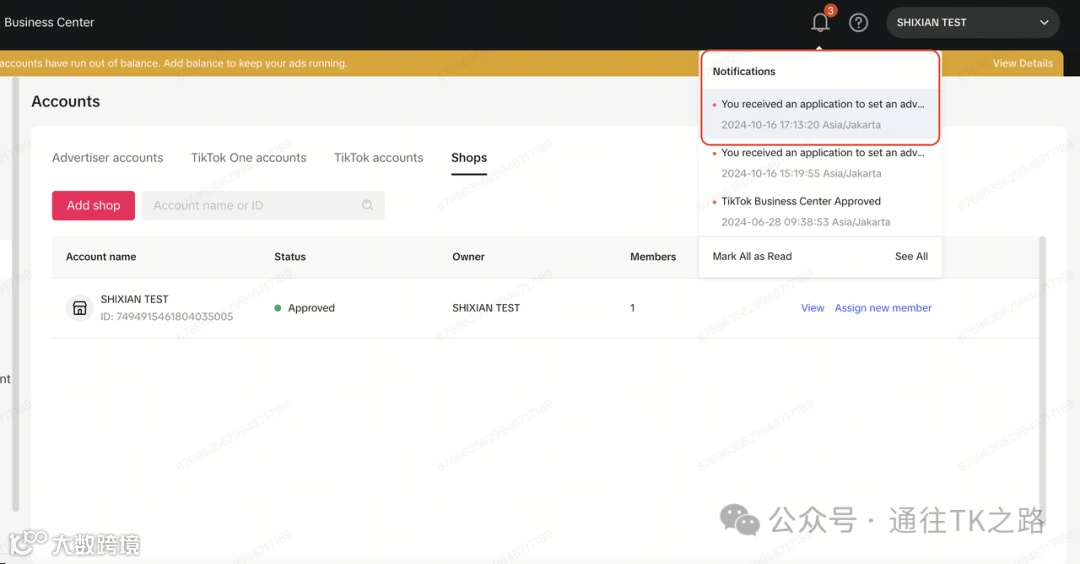The image size is (1080, 564).
Task: Click the shop icon beside SHIXIAN TEST
Action: (80, 308)
